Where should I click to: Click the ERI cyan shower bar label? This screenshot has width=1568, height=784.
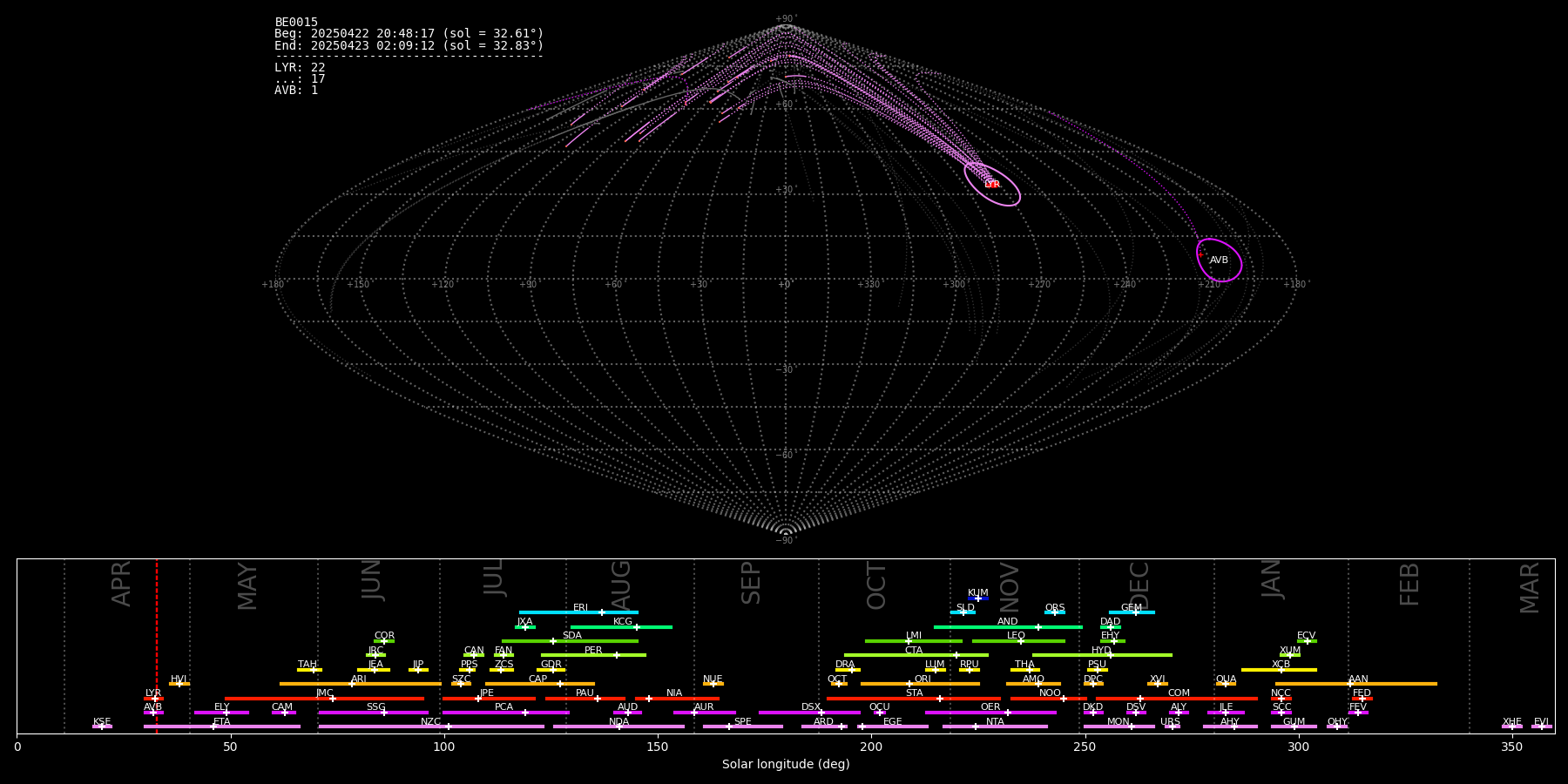click(x=580, y=608)
